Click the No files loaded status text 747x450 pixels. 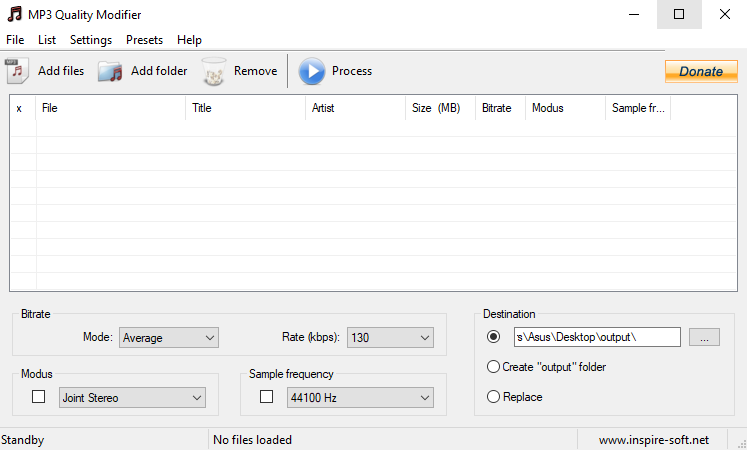pyautogui.click(x=252, y=440)
